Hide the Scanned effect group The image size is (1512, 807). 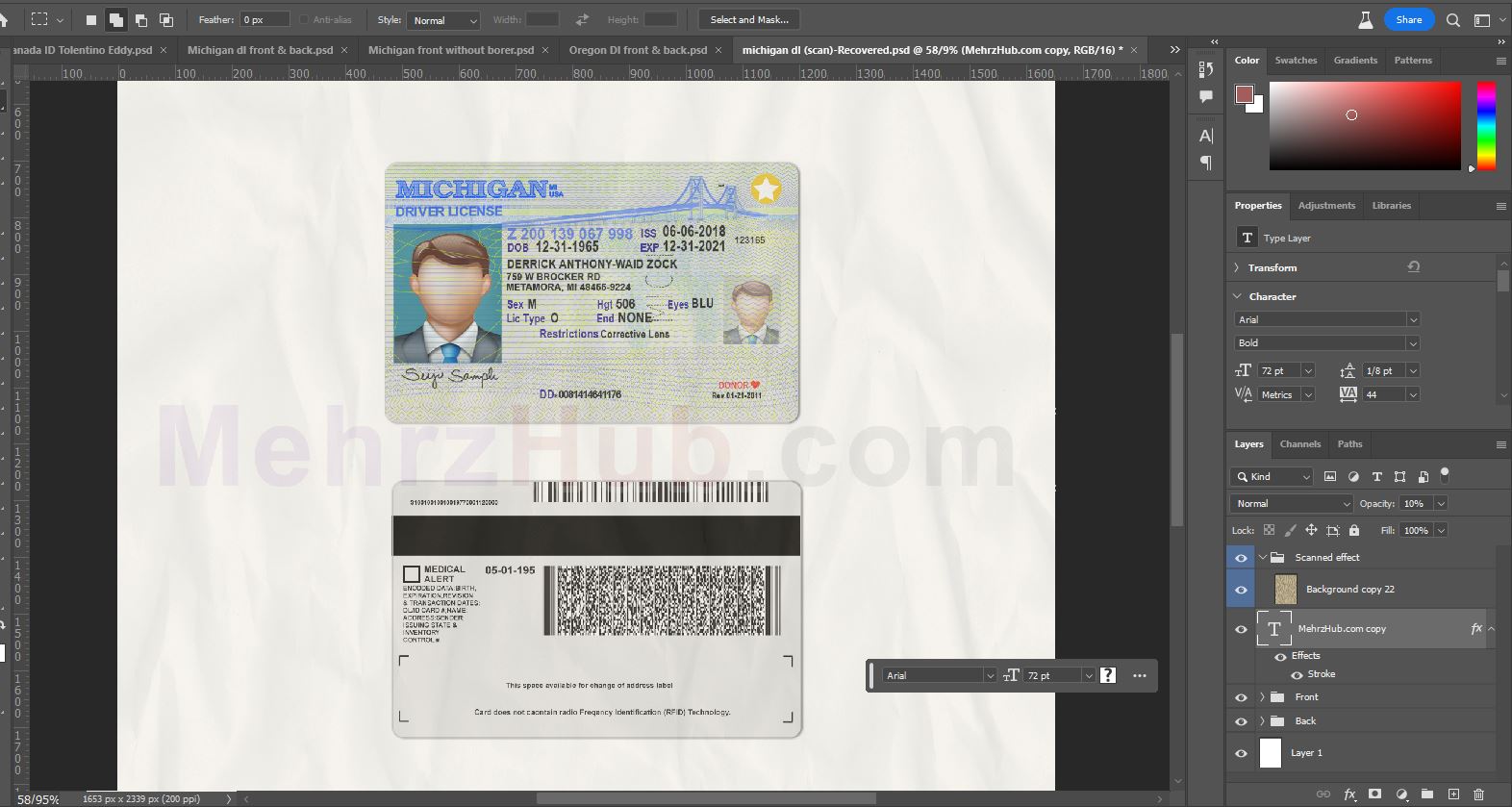(1241, 558)
